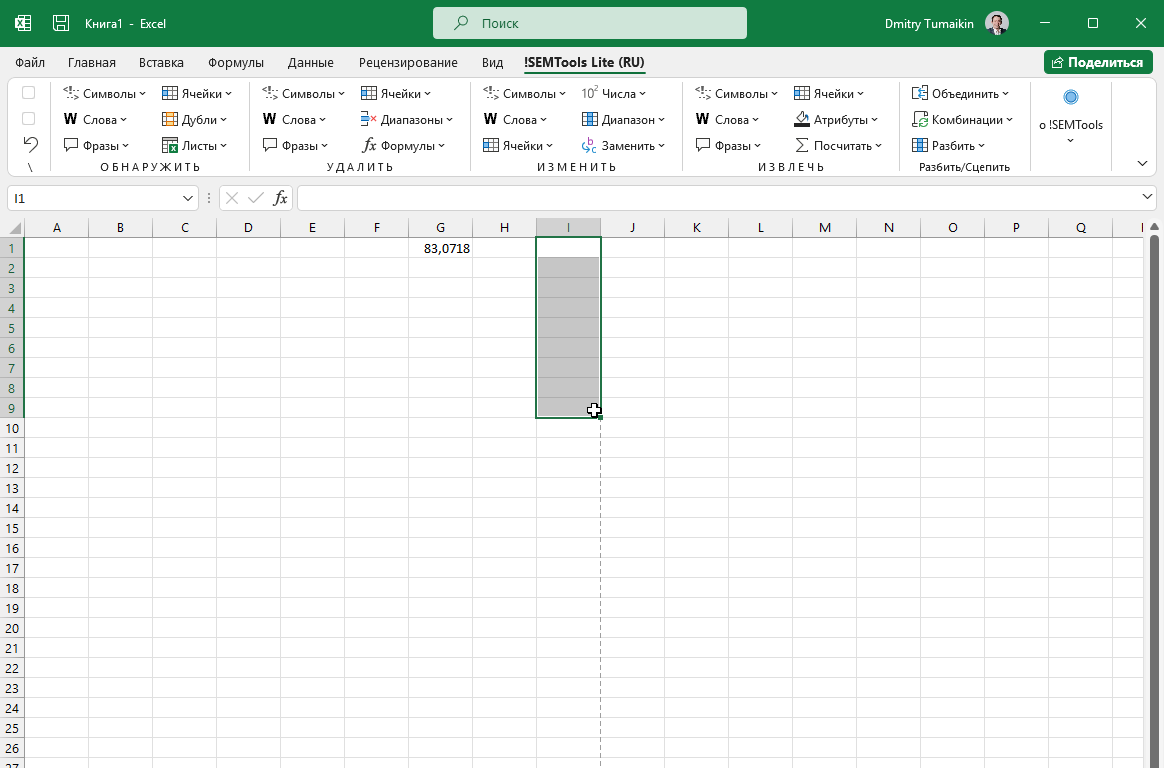Image resolution: width=1164 pixels, height=768 pixels.
Task: Open the Диапазон change menu
Action: [624, 119]
